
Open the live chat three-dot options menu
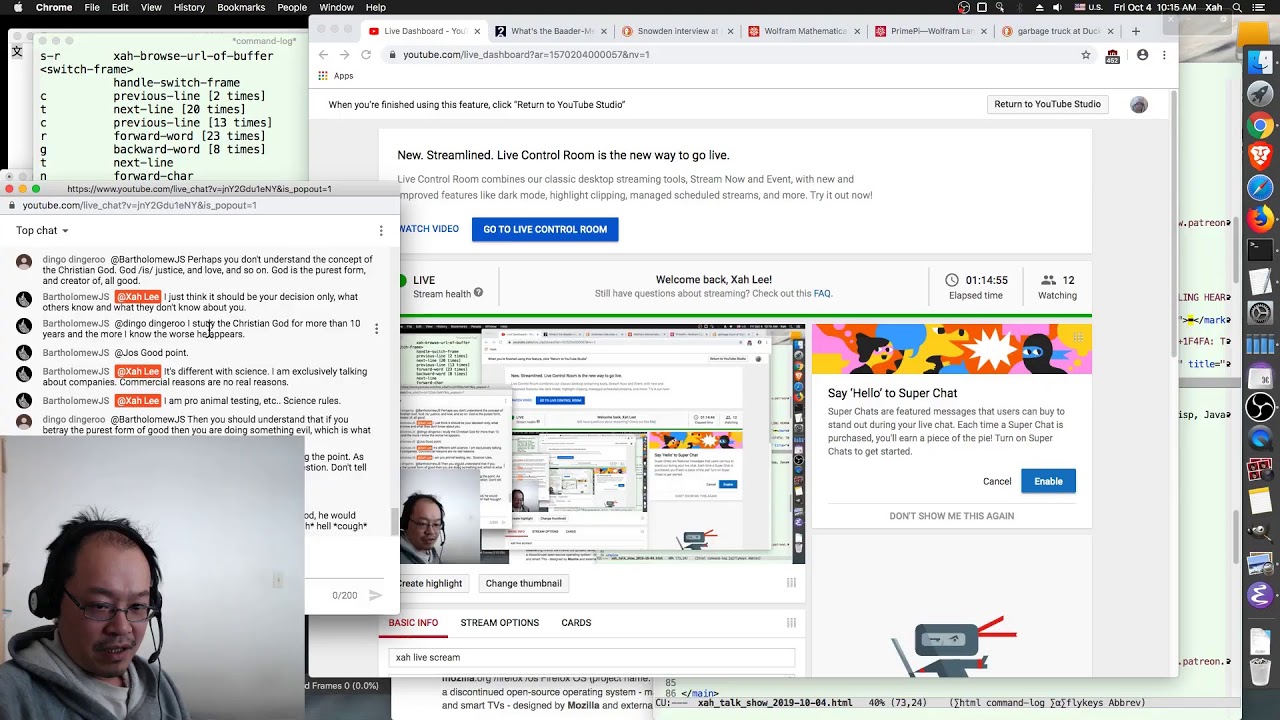381,231
